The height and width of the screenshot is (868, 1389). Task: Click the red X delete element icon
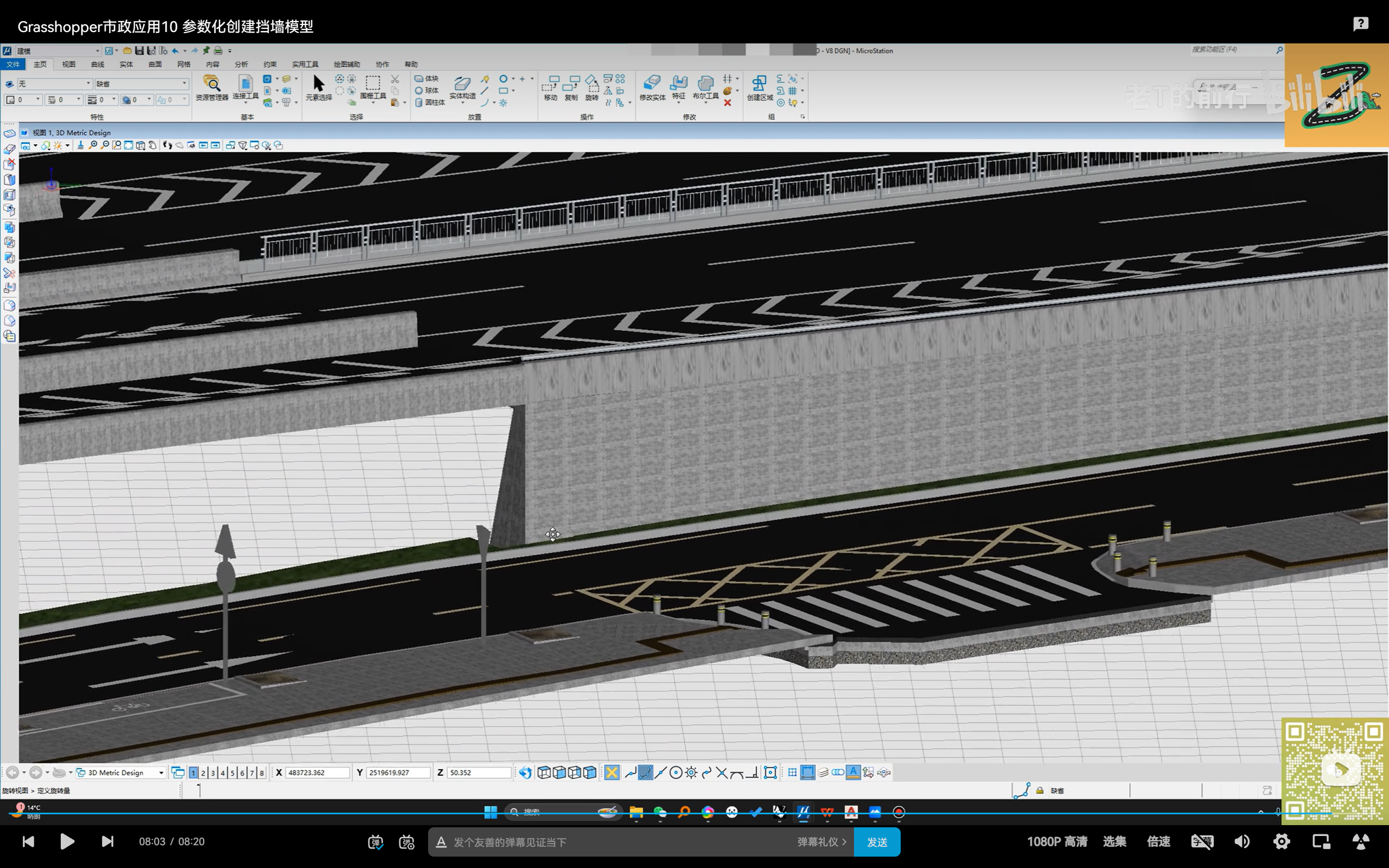727,103
